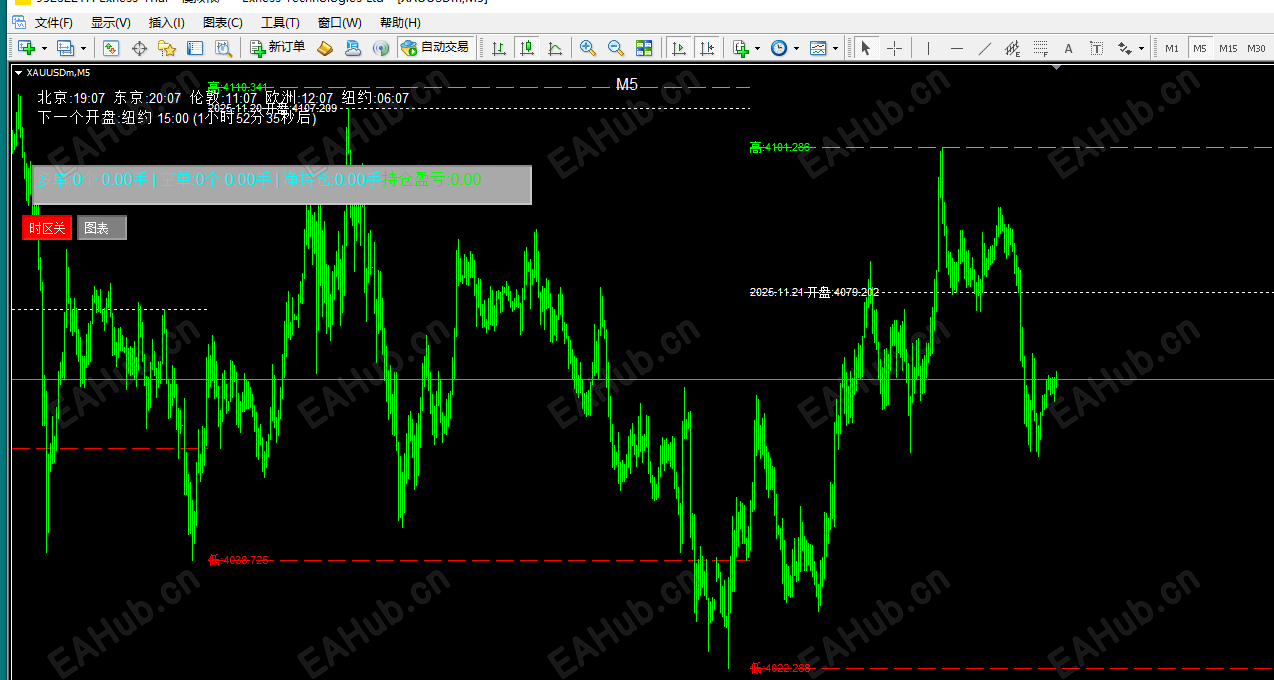The height and width of the screenshot is (680, 1274).
Task: Toggle Chart Shift from right border
Action: [x=707, y=47]
